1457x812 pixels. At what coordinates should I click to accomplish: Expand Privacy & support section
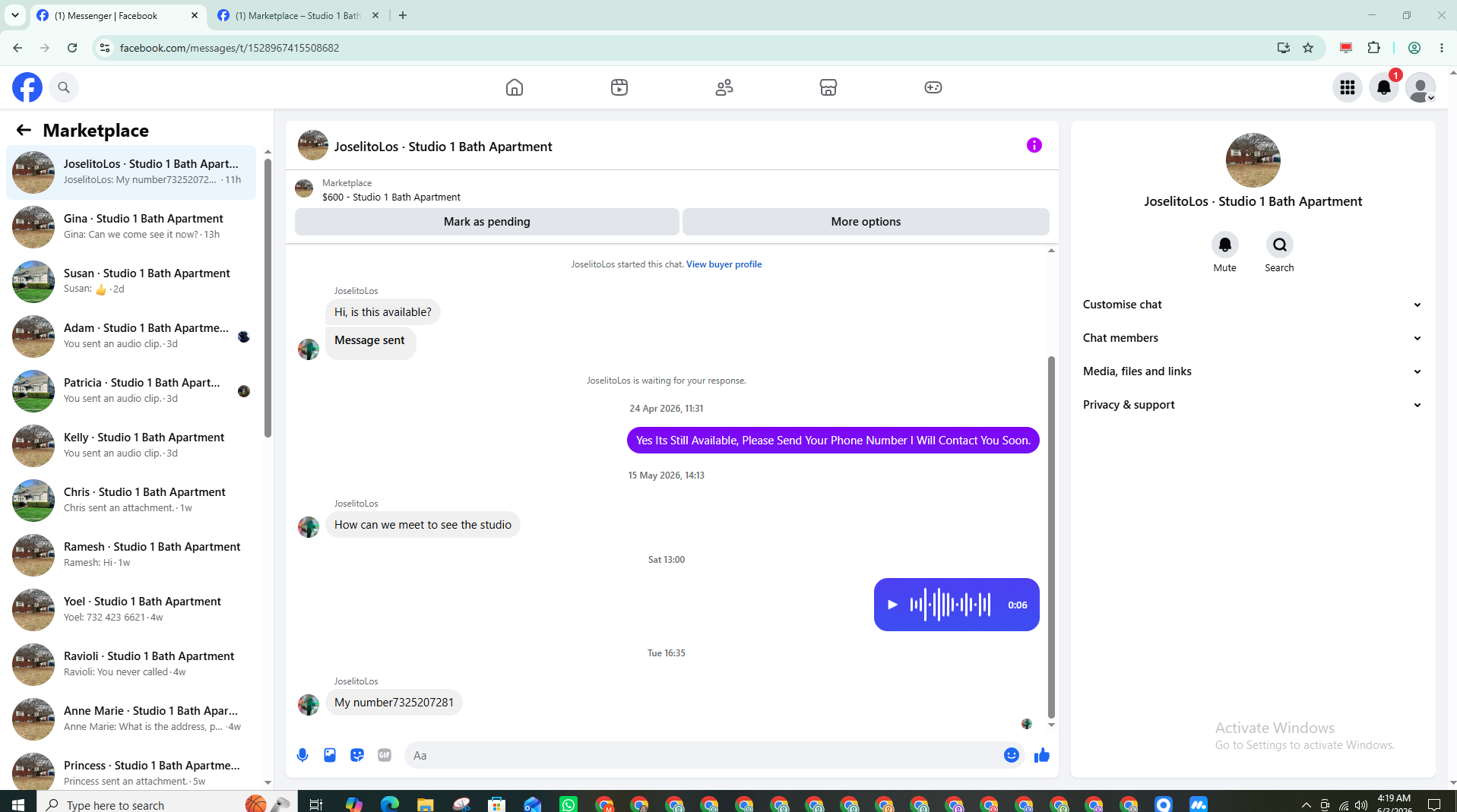[1253, 405]
